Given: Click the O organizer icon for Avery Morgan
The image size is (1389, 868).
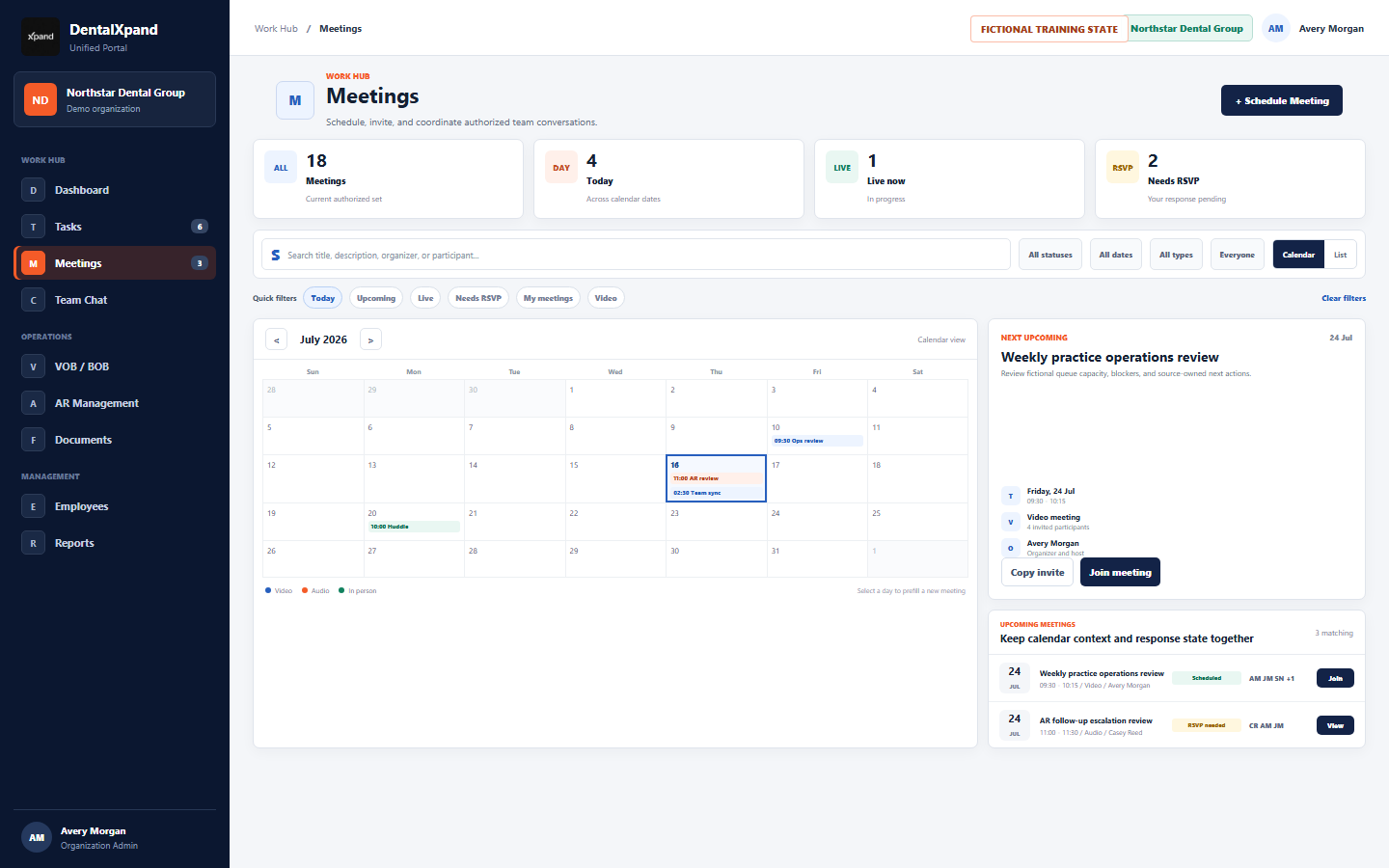Looking at the screenshot, I should (x=1011, y=548).
